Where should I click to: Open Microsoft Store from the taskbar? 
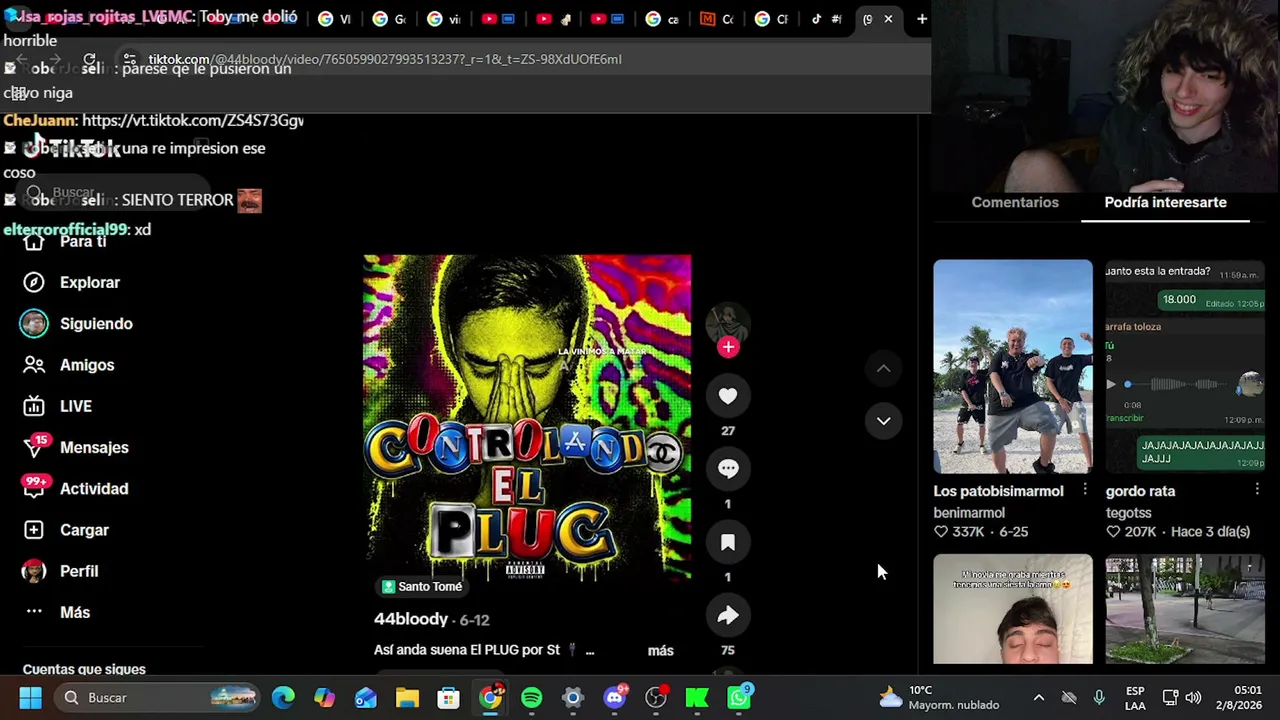point(448,698)
